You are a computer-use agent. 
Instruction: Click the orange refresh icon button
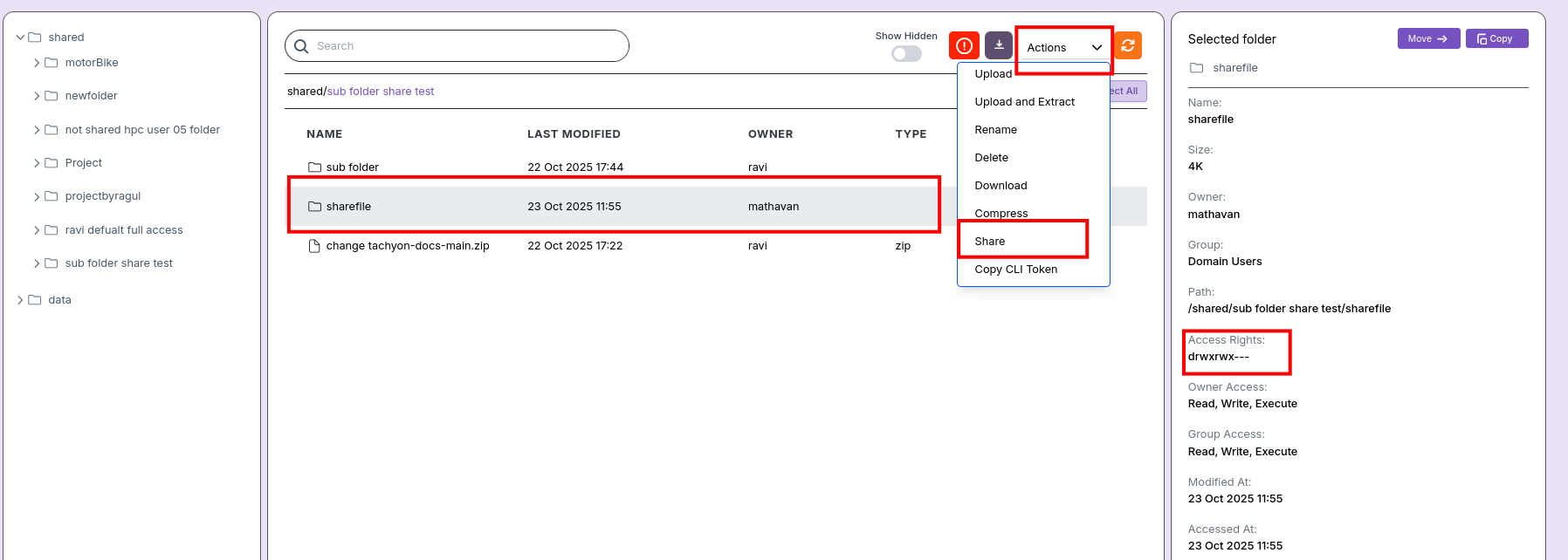coord(1128,45)
